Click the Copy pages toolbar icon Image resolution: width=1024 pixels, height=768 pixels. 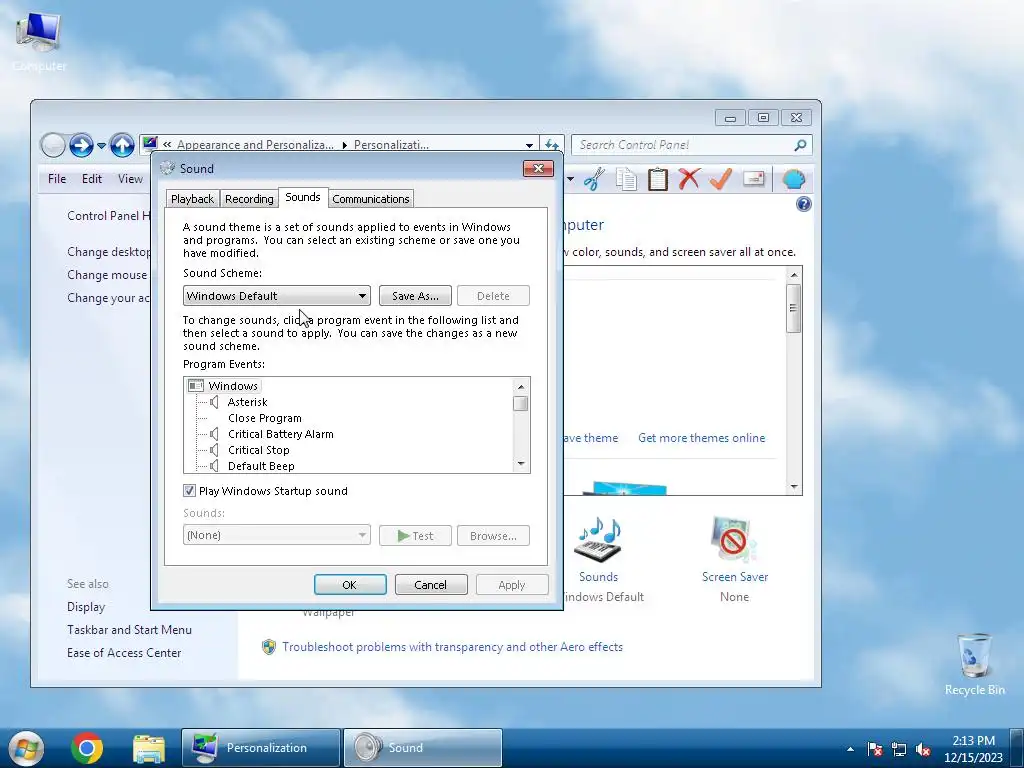click(x=626, y=179)
